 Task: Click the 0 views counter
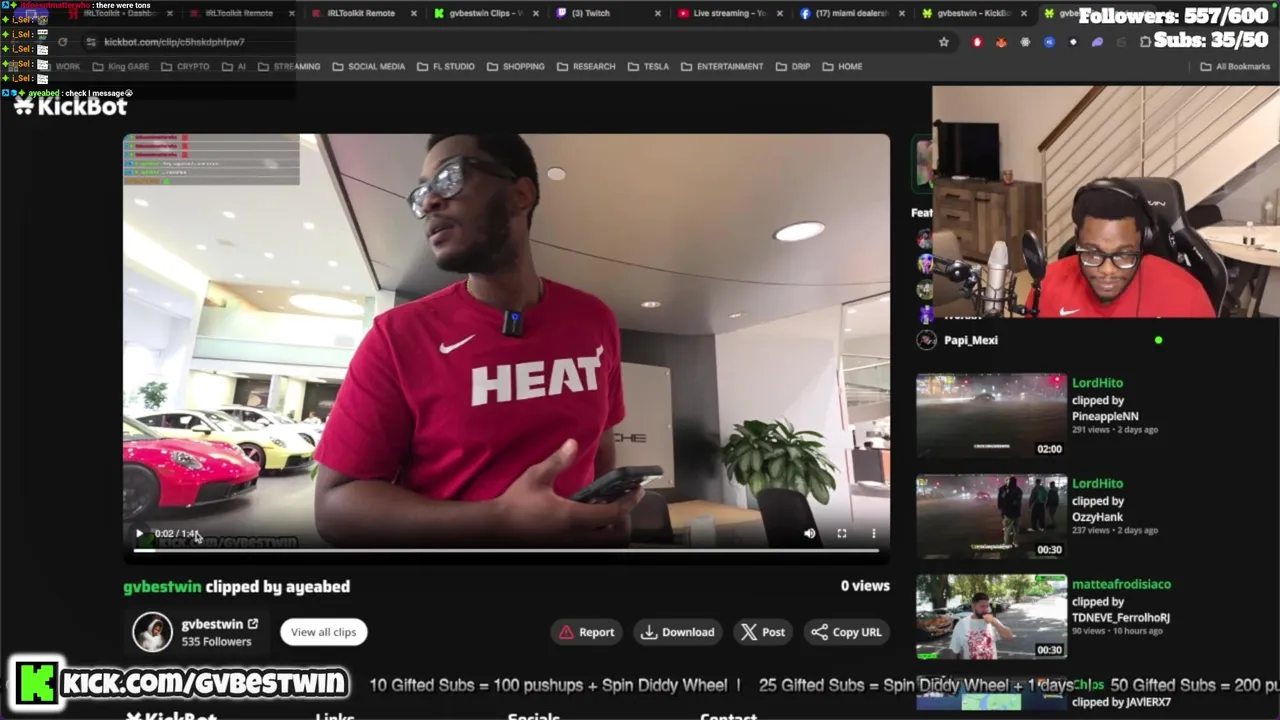pyautogui.click(x=865, y=586)
